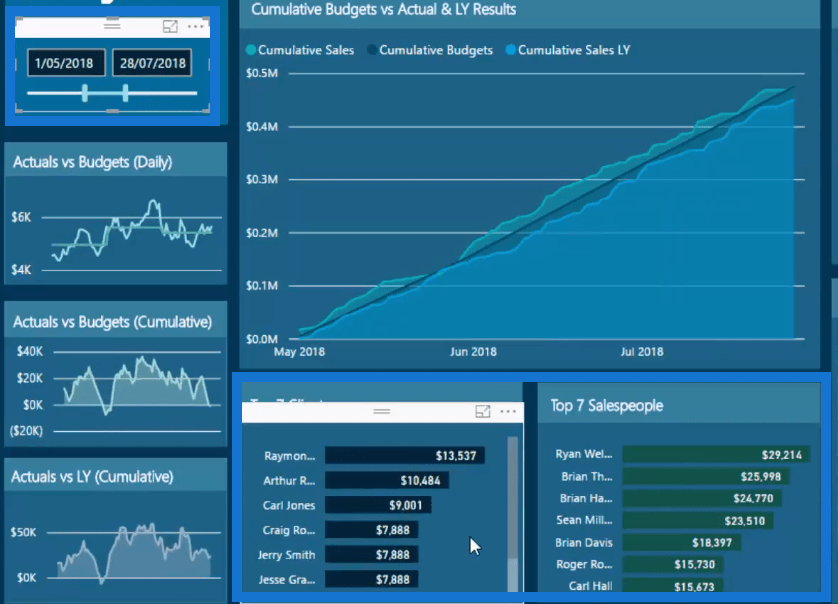838x604 pixels.
Task: Click the Actuals vs Budgets cumulative area chart
Action: tap(137, 385)
